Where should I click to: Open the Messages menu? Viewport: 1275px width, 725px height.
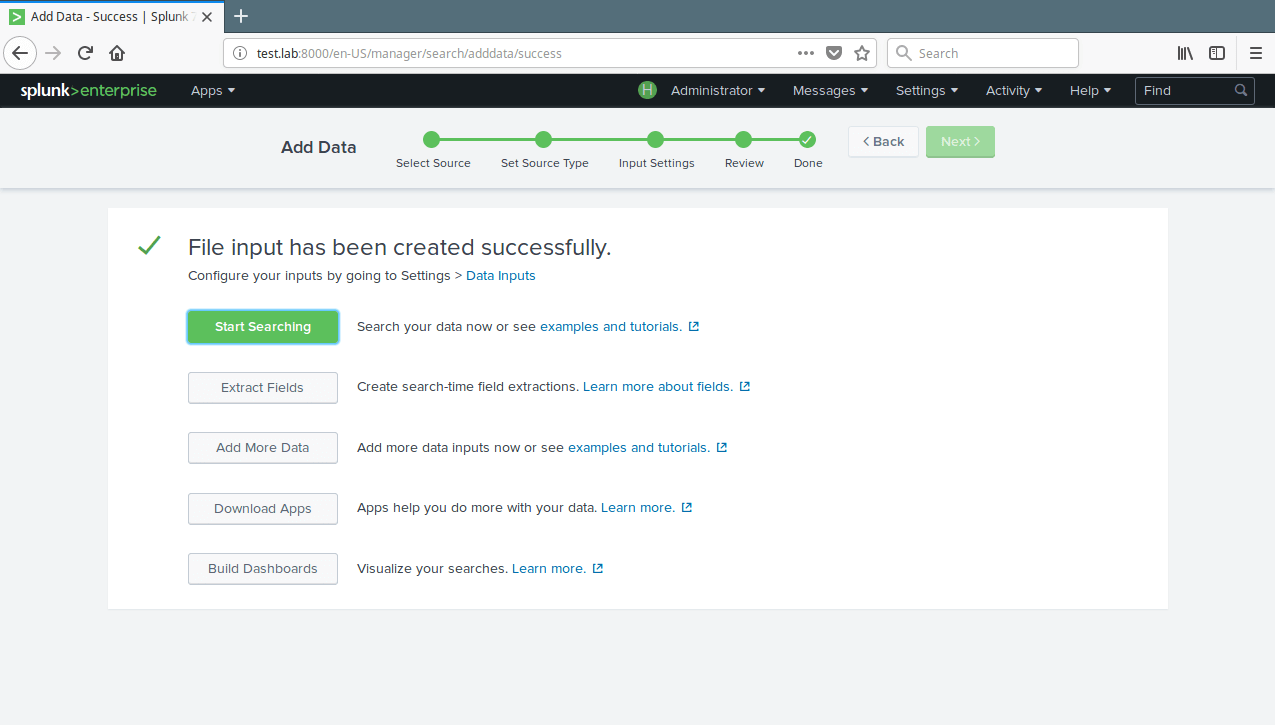[x=830, y=90]
